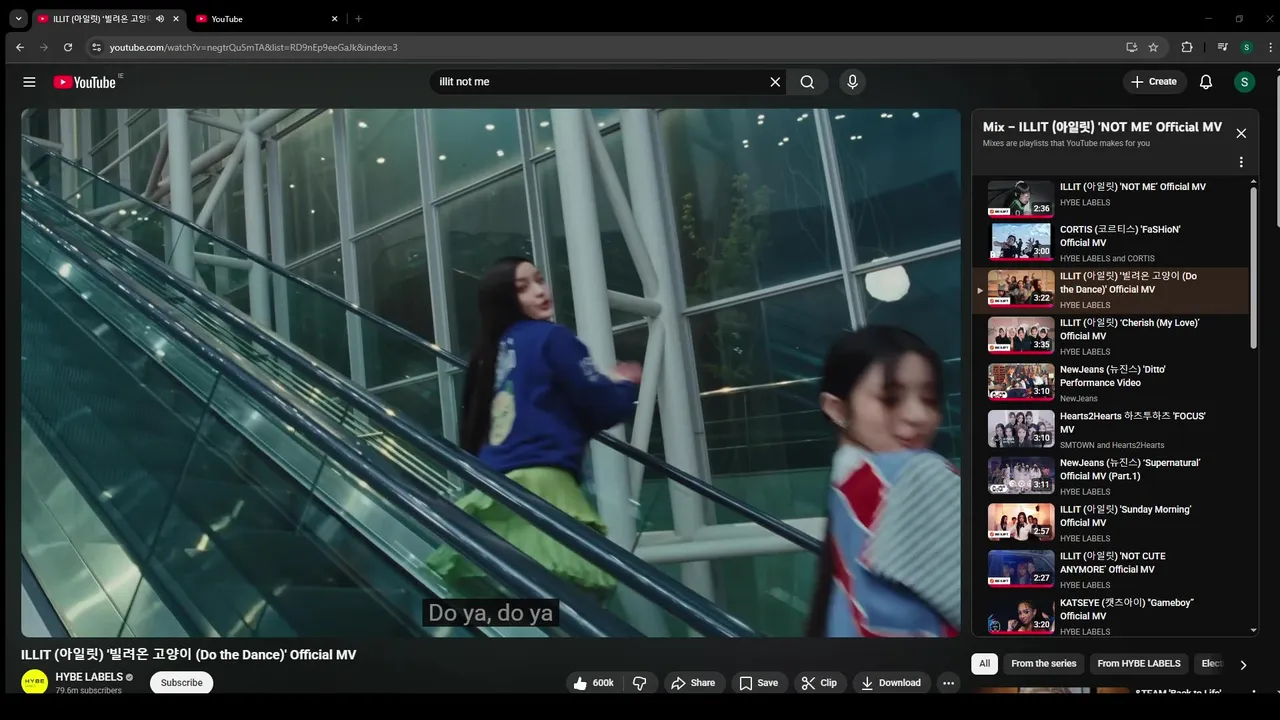
Task: Select the ILLIT video browser tab
Action: [x=108, y=19]
